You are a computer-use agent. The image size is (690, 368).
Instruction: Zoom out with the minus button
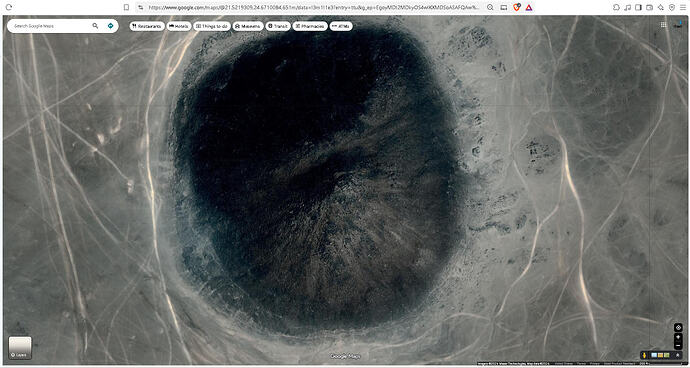pos(678,346)
